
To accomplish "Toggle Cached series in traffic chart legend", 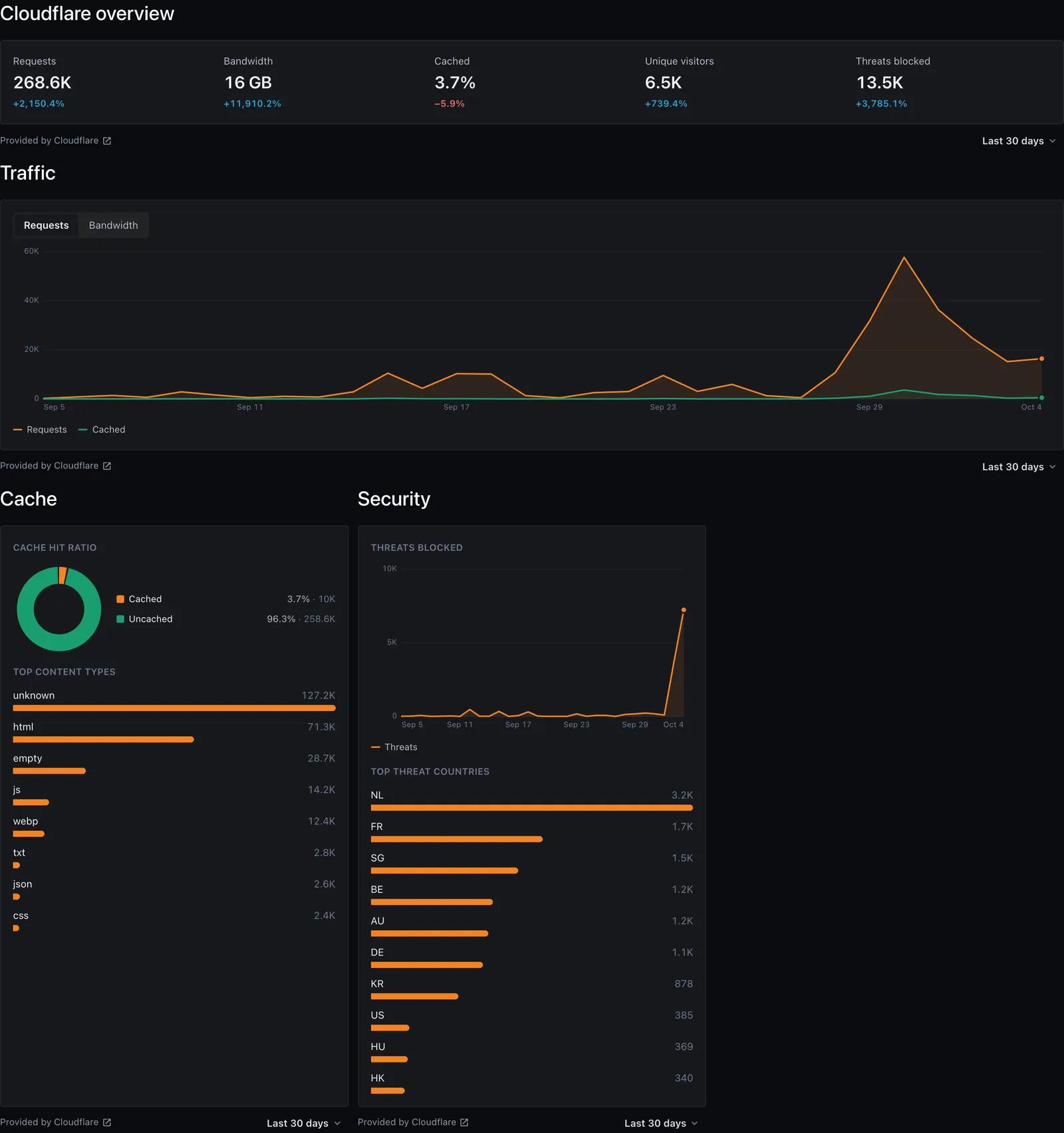I will pos(102,430).
